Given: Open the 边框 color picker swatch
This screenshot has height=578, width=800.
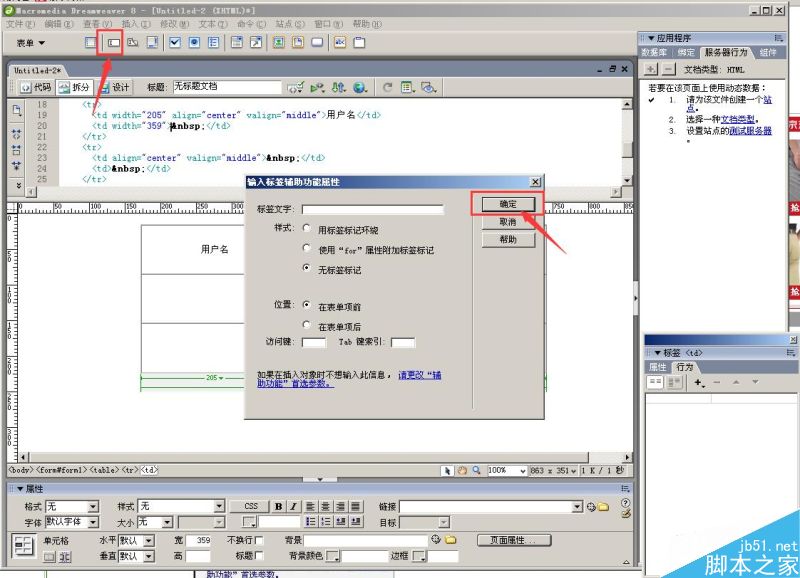Looking at the screenshot, I should click(x=419, y=557).
